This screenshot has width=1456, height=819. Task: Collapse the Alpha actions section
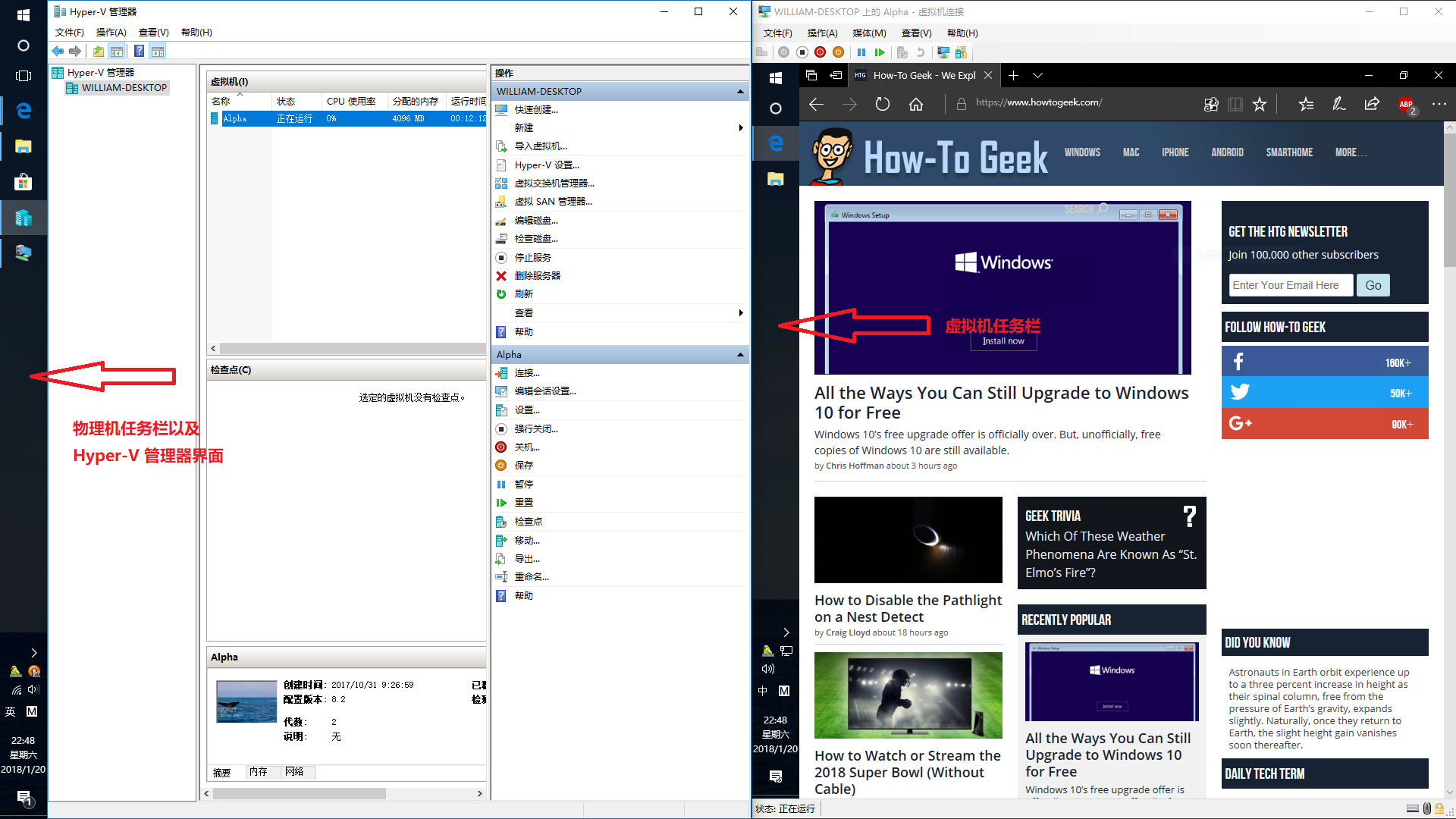point(740,355)
